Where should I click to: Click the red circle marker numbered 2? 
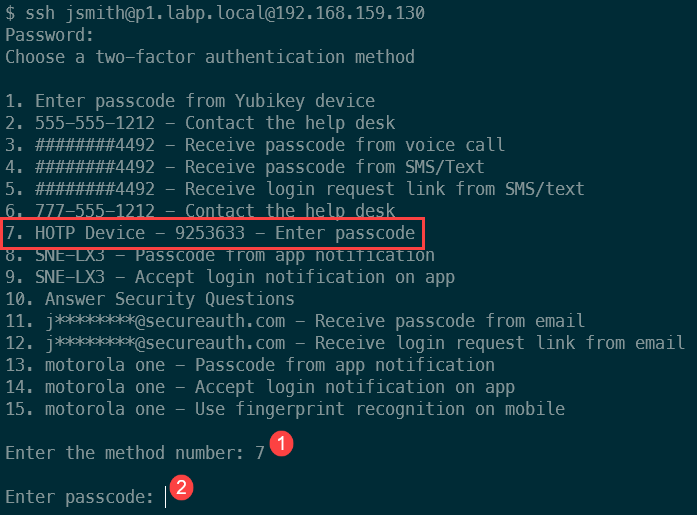pos(181,488)
